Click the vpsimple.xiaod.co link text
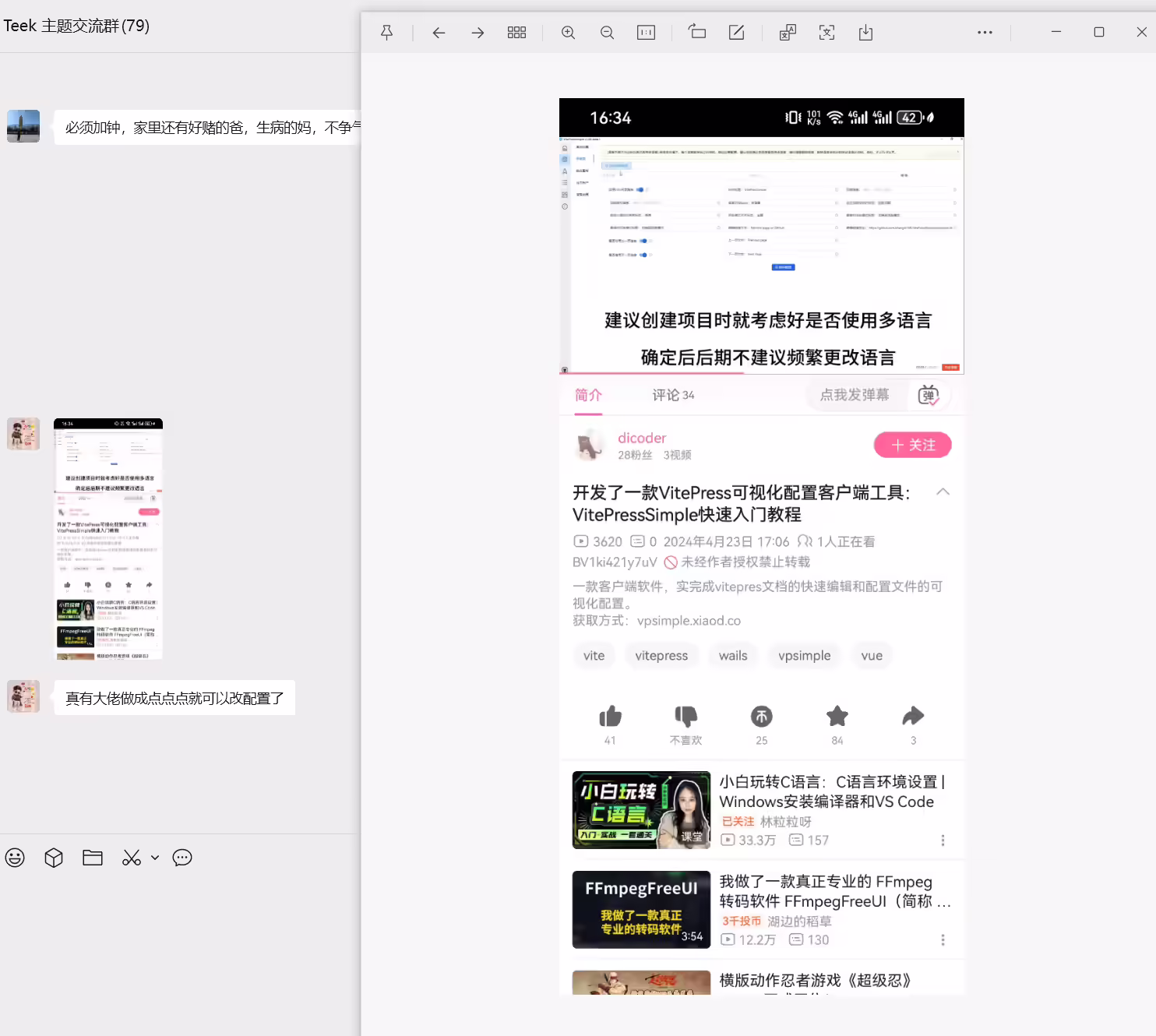The image size is (1156, 1036). [x=689, y=621]
